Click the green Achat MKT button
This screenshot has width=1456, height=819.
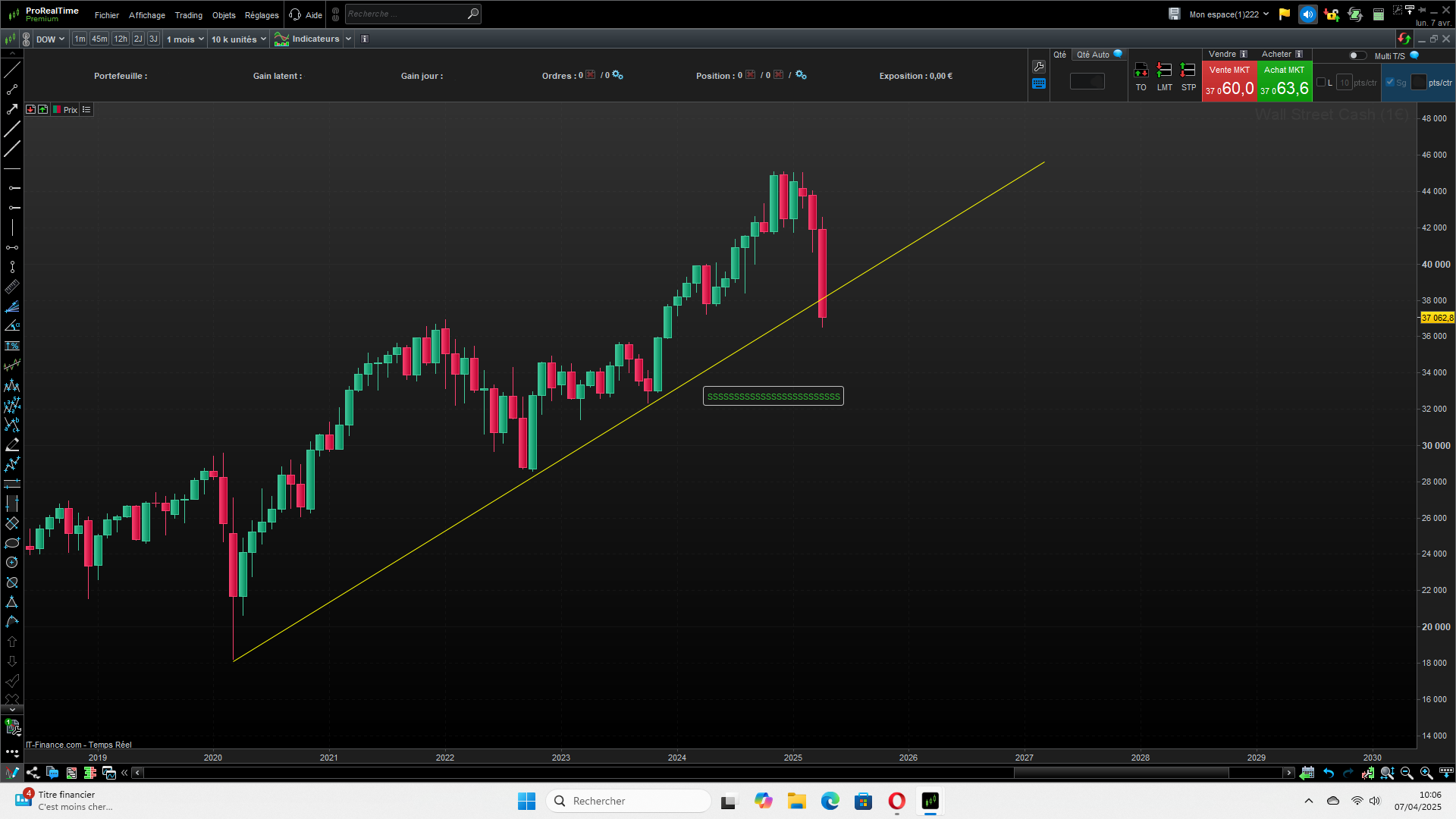pos(1285,82)
